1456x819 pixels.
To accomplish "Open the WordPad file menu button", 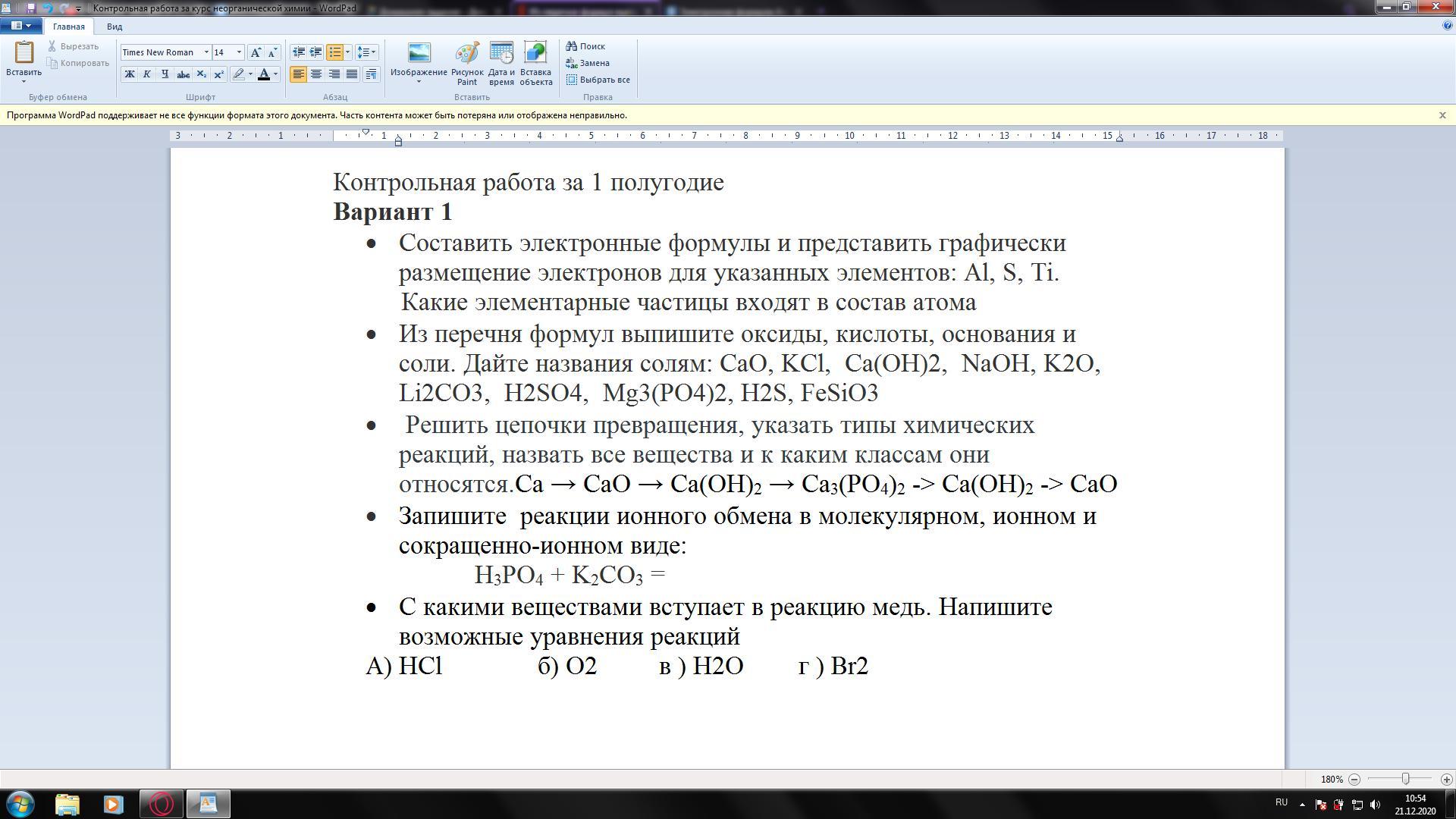I will pyautogui.click(x=20, y=26).
